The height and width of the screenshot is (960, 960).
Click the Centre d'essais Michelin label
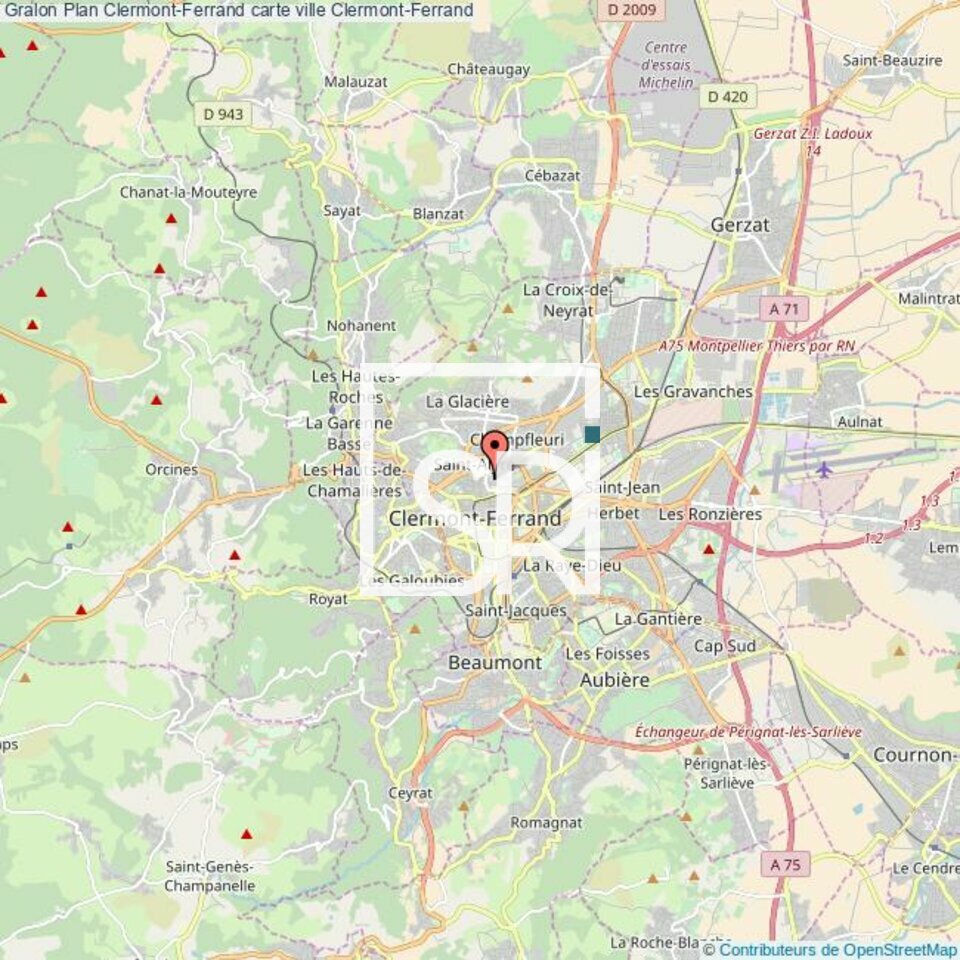(x=668, y=65)
